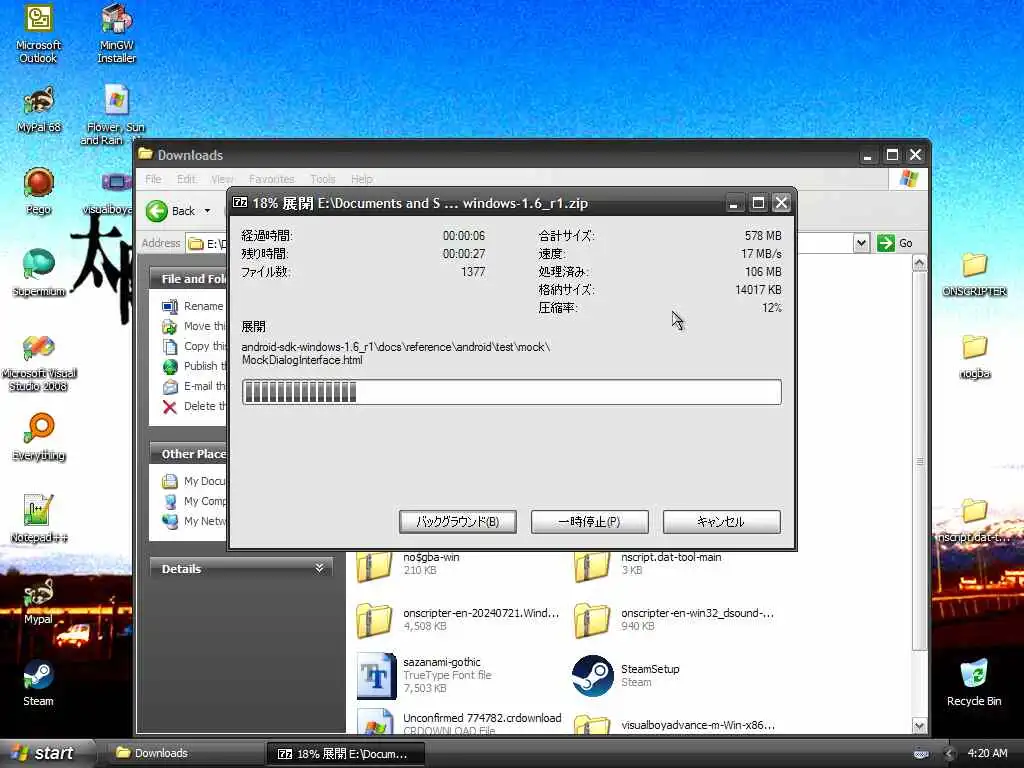Click scrollbar down arrow in Downloads

click(920, 726)
